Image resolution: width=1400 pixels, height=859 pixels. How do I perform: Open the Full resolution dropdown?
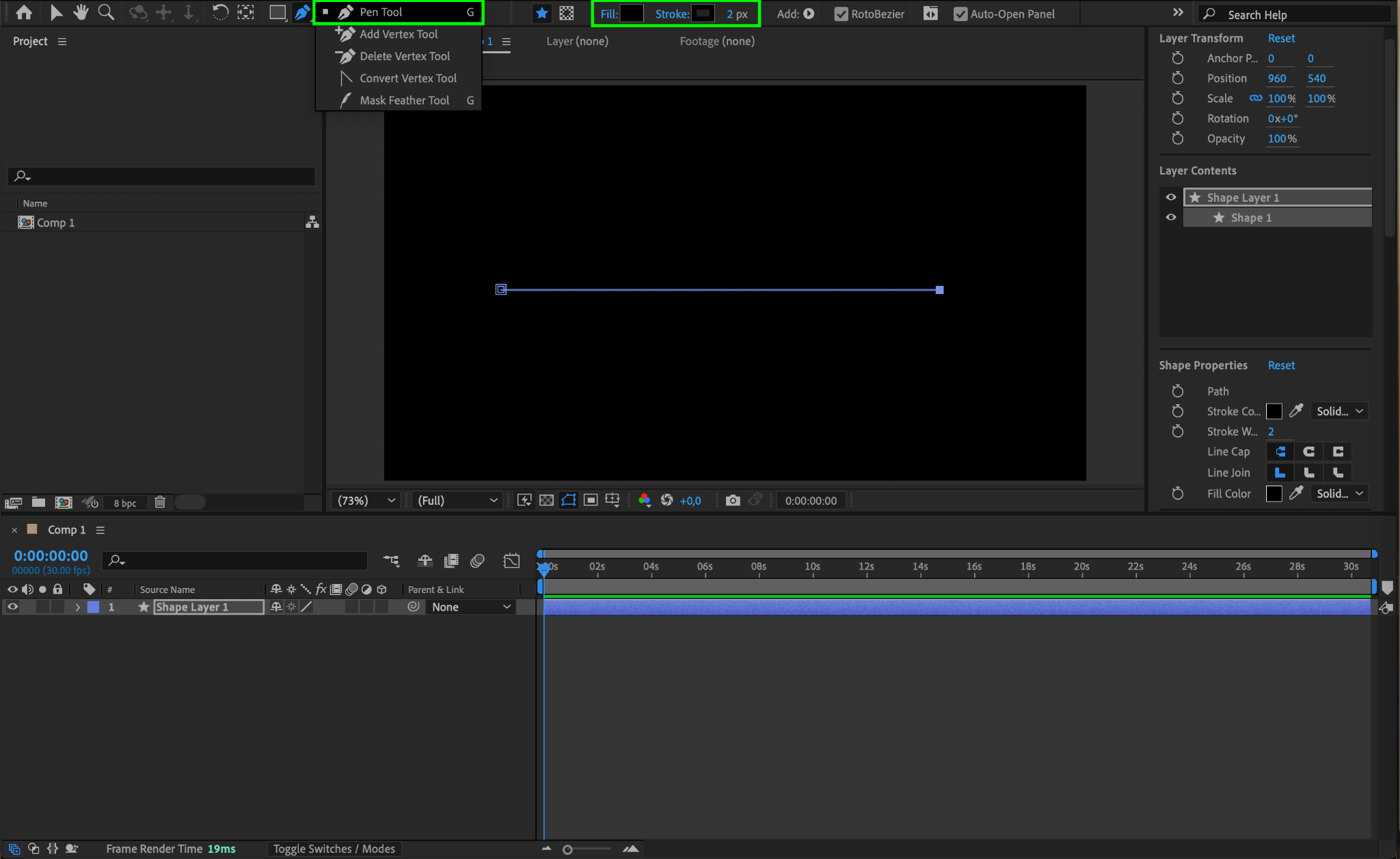457,501
